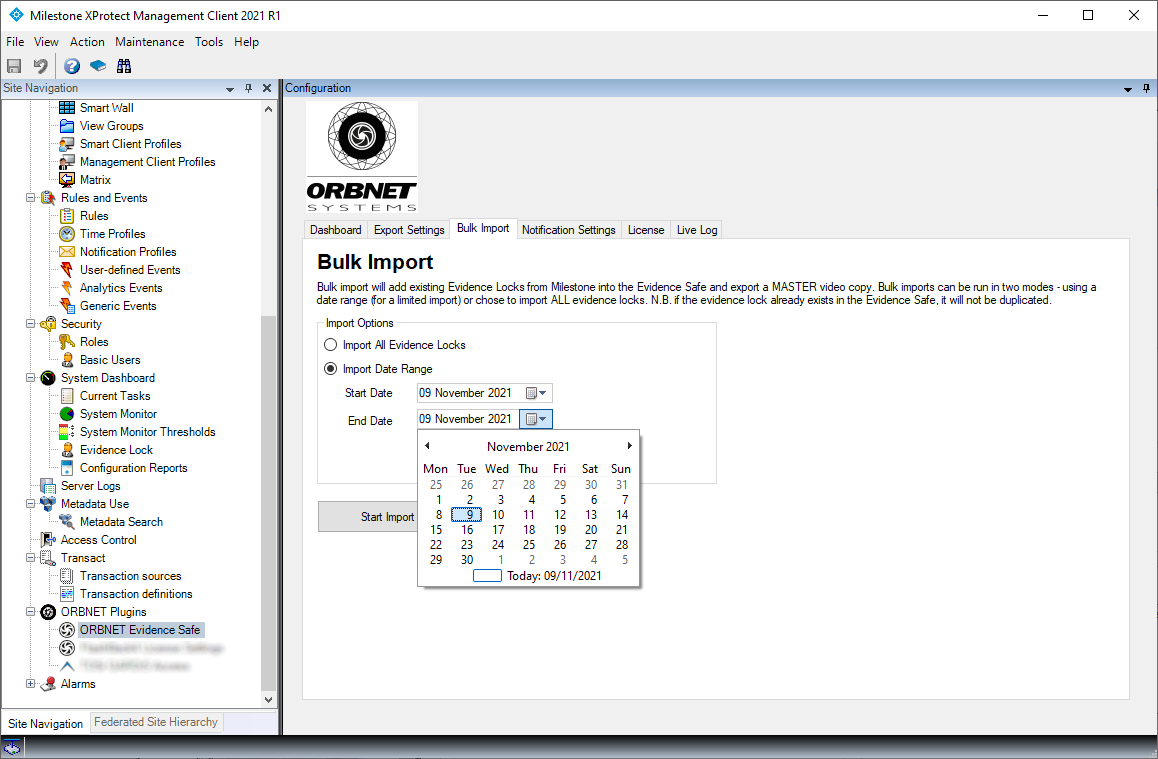Click the View Groups folder icon

(x=67, y=126)
